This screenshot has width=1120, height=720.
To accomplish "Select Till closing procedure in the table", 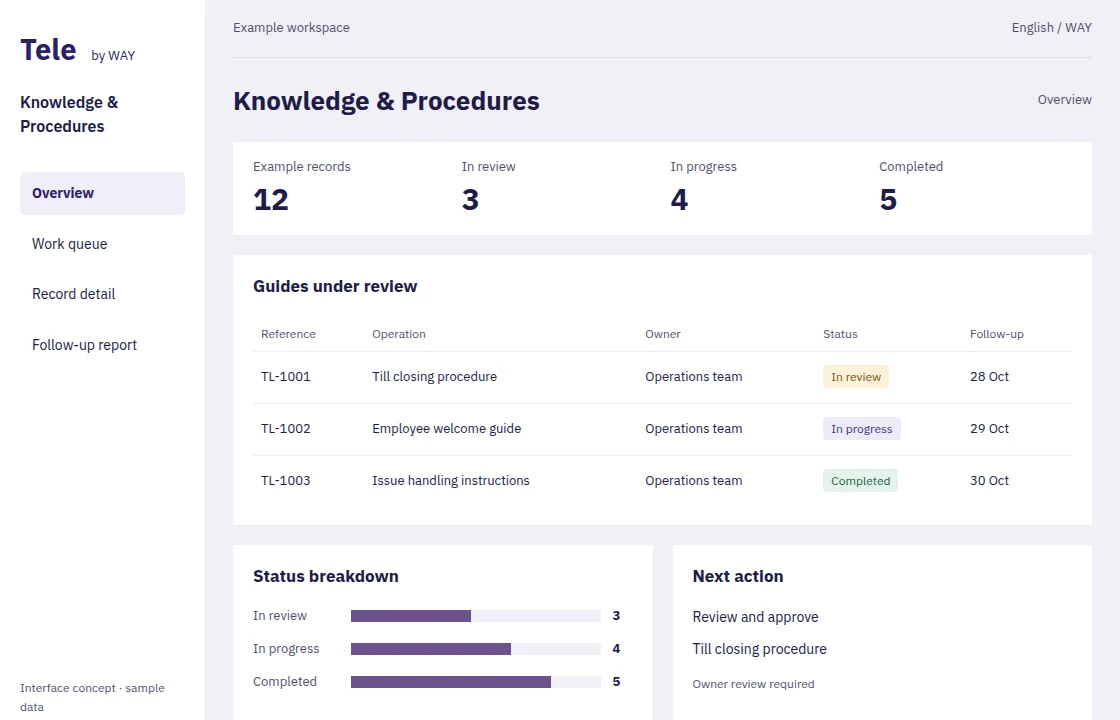I will pos(434,376).
